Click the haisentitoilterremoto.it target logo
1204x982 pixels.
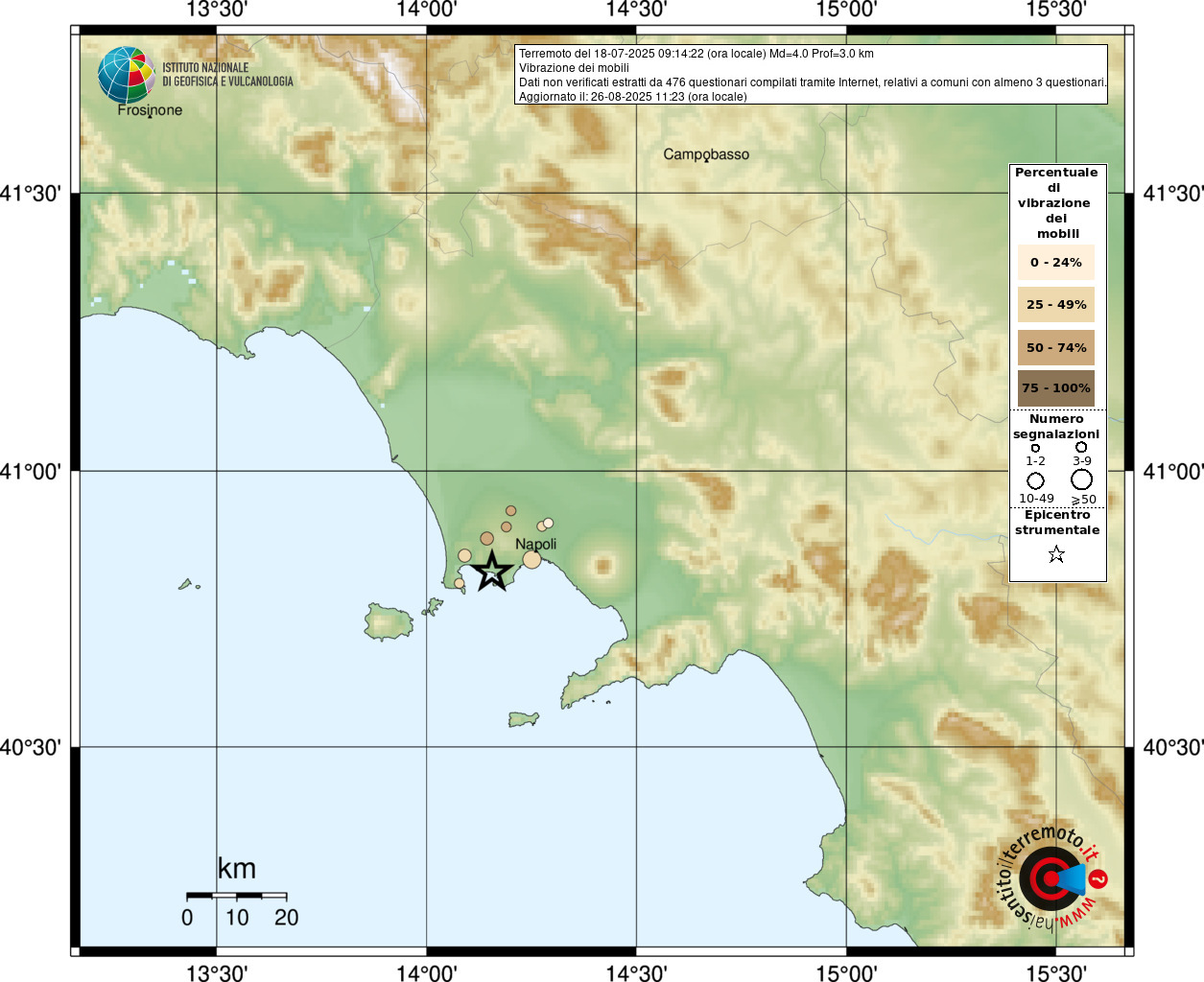pos(1051,877)
